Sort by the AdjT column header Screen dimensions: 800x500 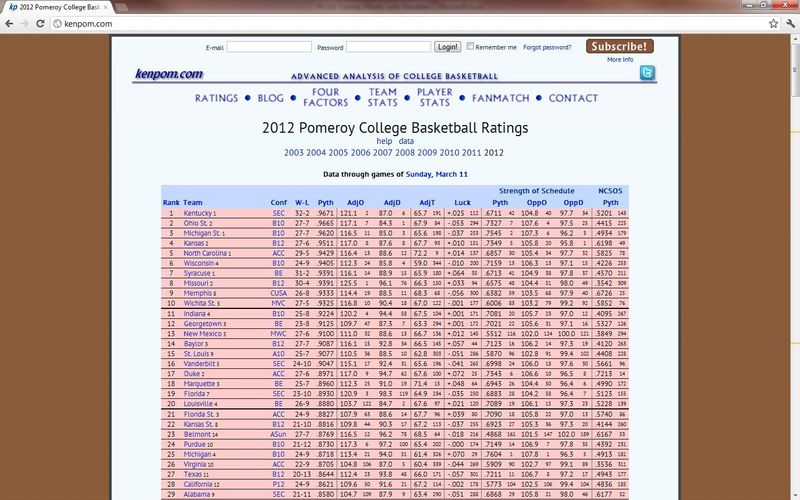pos(427,203)
